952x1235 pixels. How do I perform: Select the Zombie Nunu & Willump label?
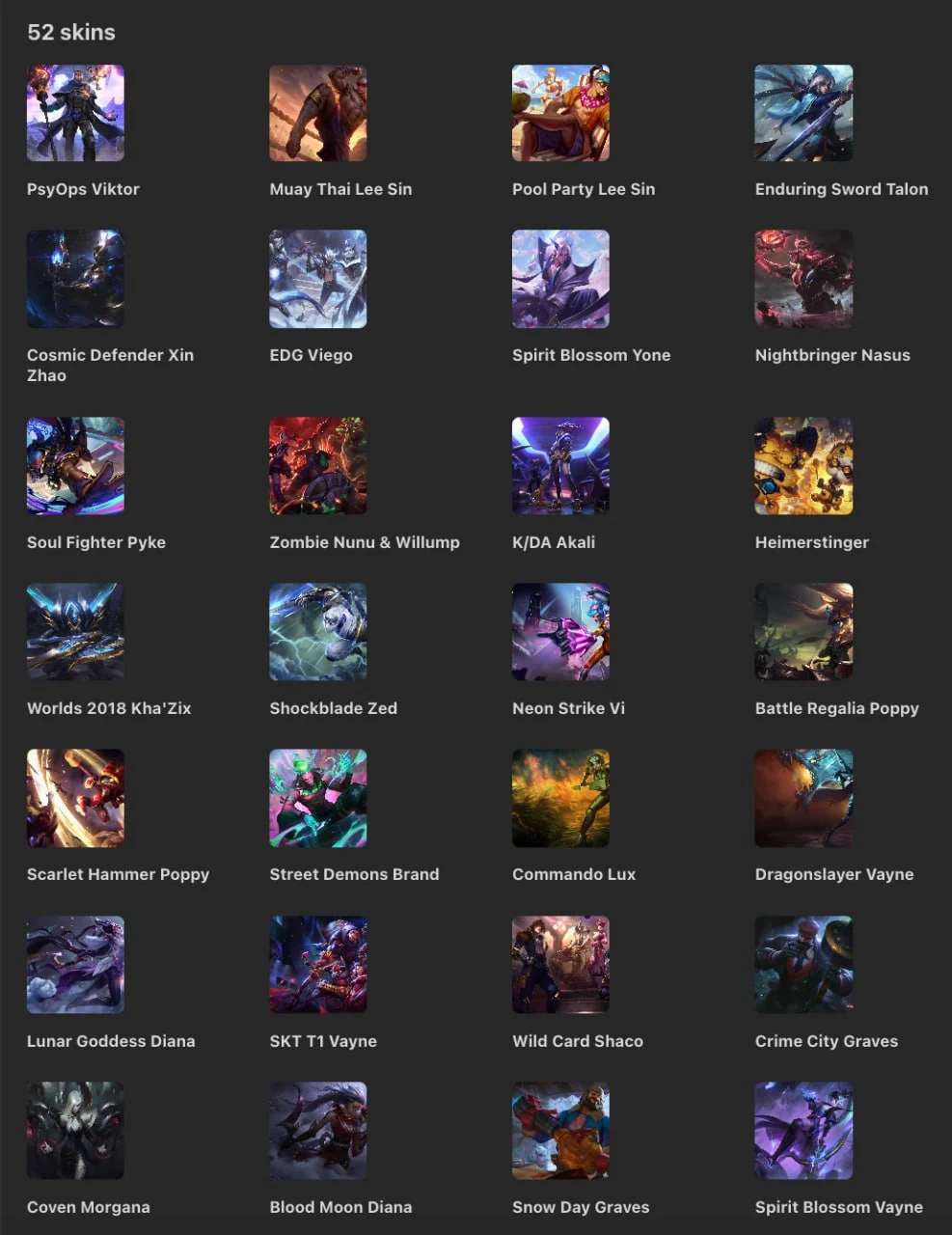point(365,542)
